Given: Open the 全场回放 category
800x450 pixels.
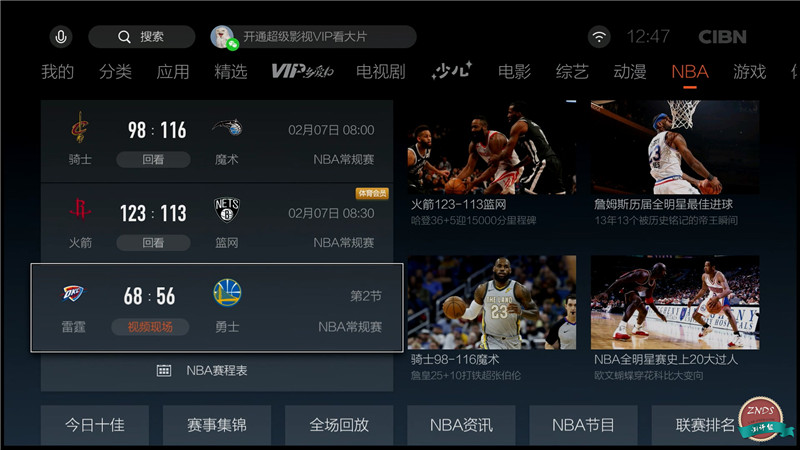Looking at the screenshot, I should point(339,425).
